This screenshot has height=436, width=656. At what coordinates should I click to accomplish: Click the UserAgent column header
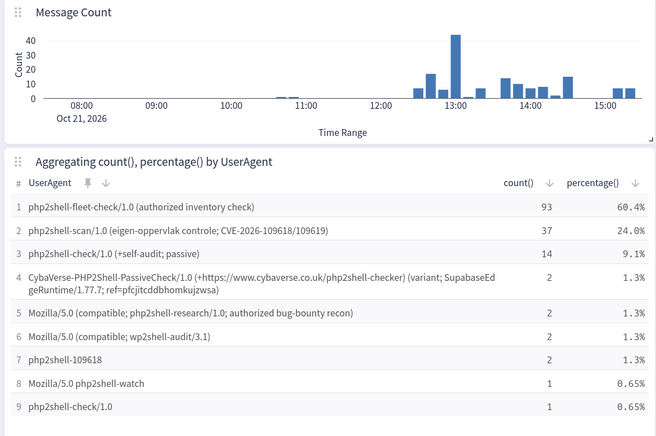point(50,183)
